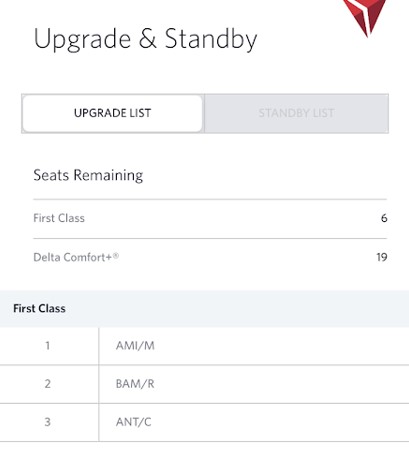This screenshot has height=470, width=409.
Task: Click the First Class label under Seats Remaining
Action: click(59, 218)
